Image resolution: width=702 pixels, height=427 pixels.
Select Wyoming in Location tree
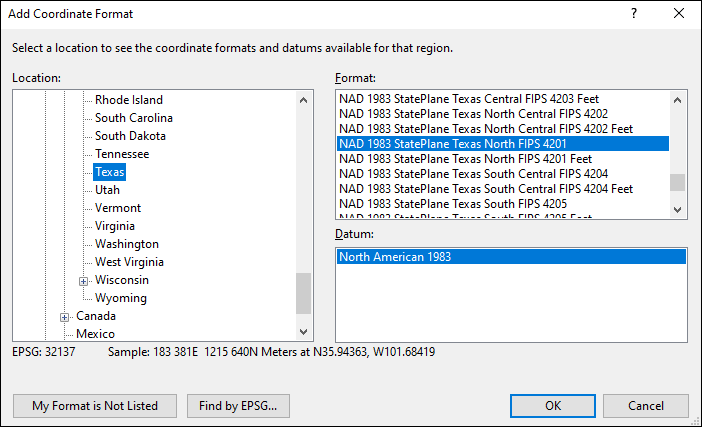click(x=120, y=298)
